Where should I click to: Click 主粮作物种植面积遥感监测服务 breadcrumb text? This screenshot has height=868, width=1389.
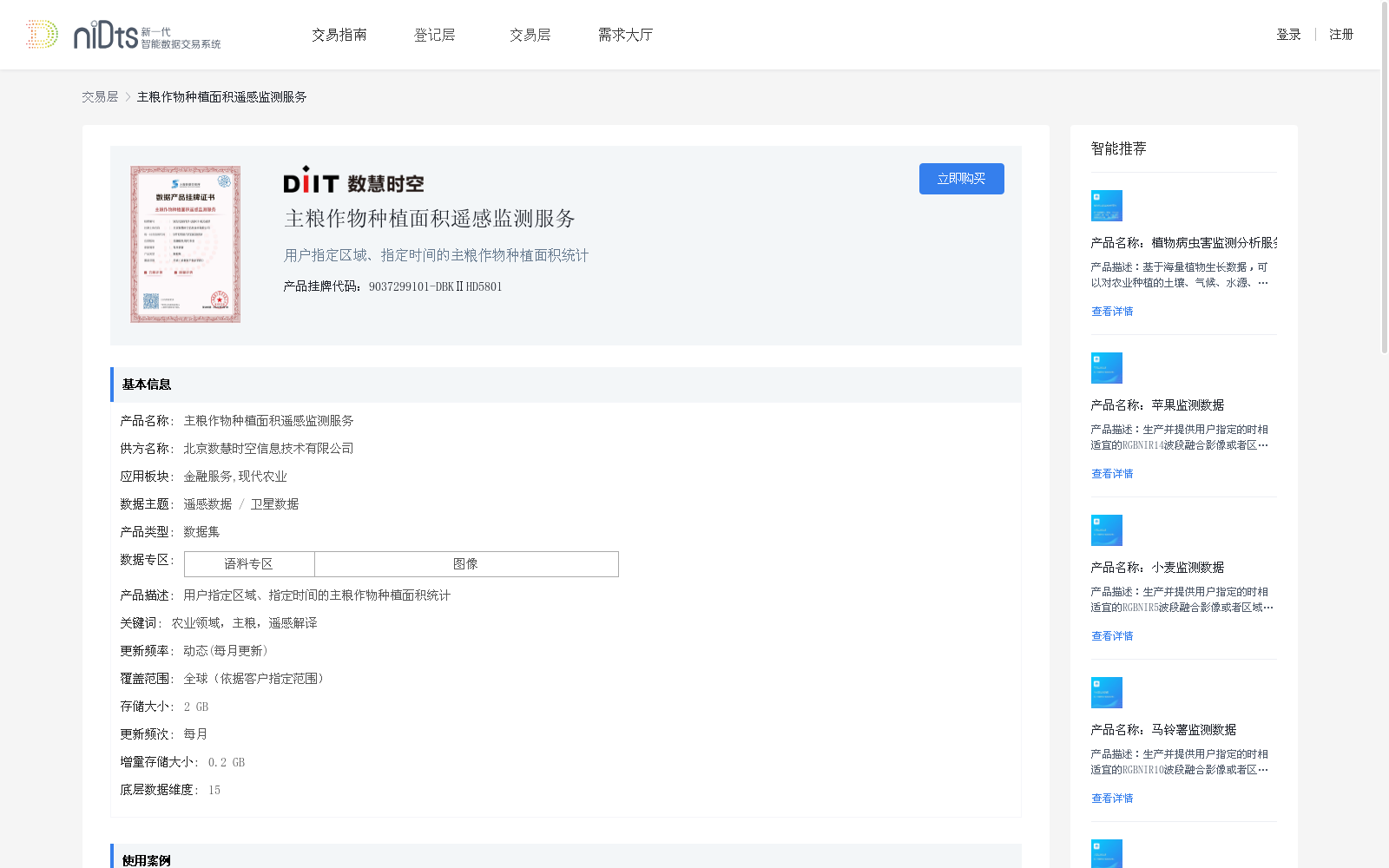pyautogui.click(x=222, y=97)
